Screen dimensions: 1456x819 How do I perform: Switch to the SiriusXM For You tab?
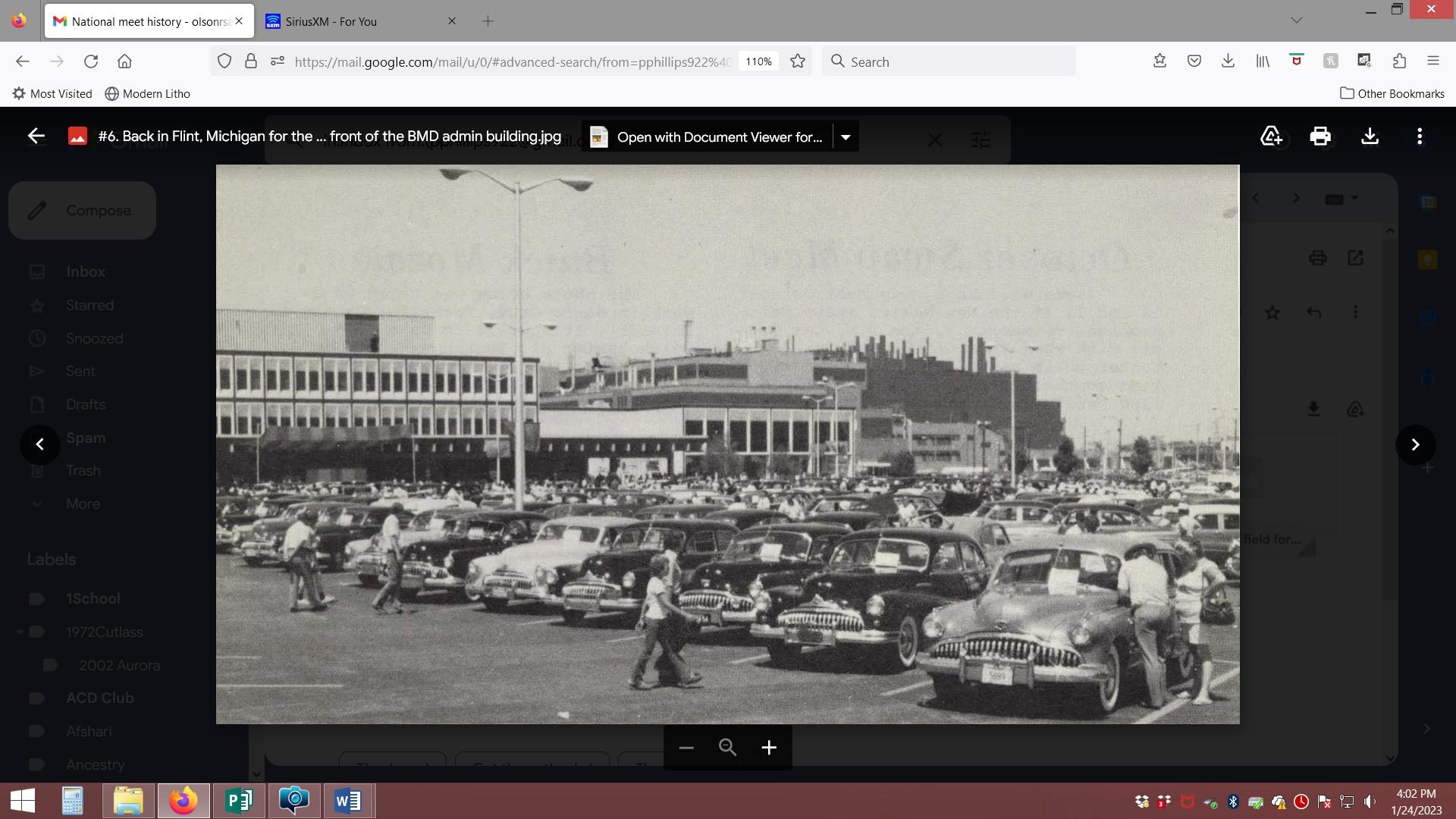[x=356, y=21]
